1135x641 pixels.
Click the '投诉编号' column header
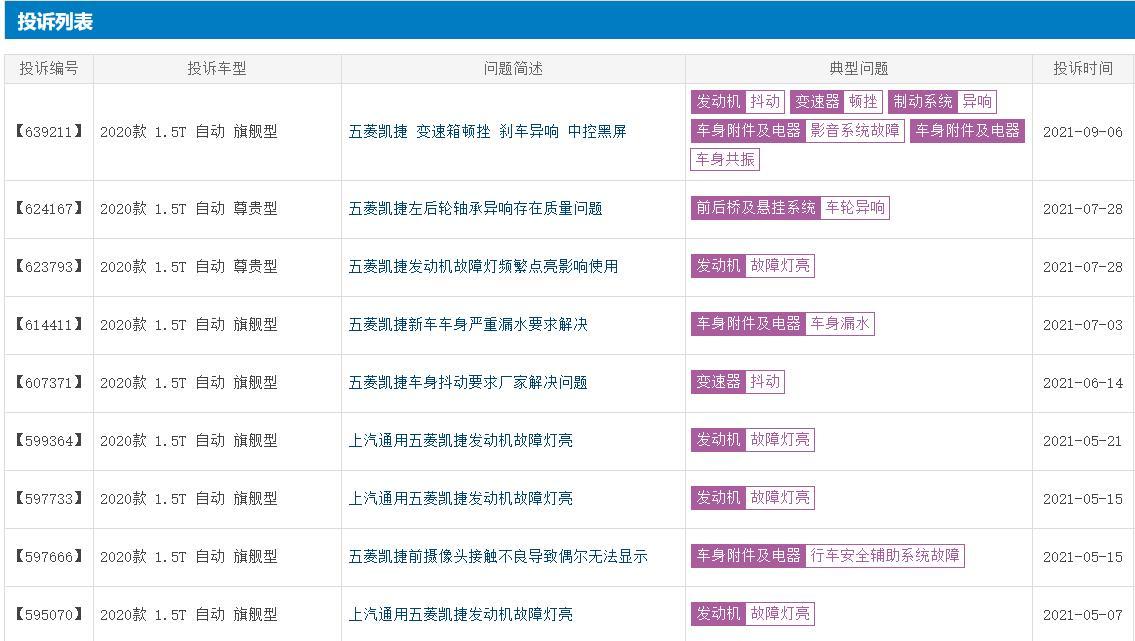click(48, 69)
